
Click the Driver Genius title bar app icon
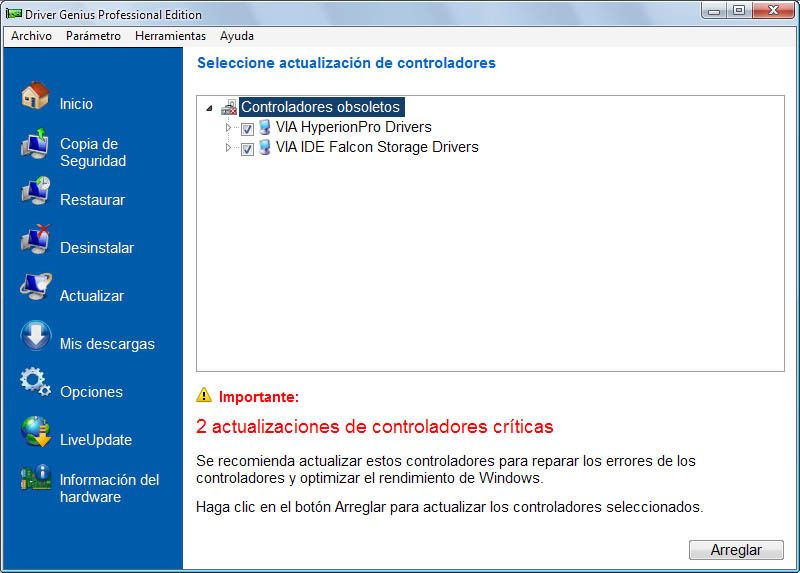(14, 14)
